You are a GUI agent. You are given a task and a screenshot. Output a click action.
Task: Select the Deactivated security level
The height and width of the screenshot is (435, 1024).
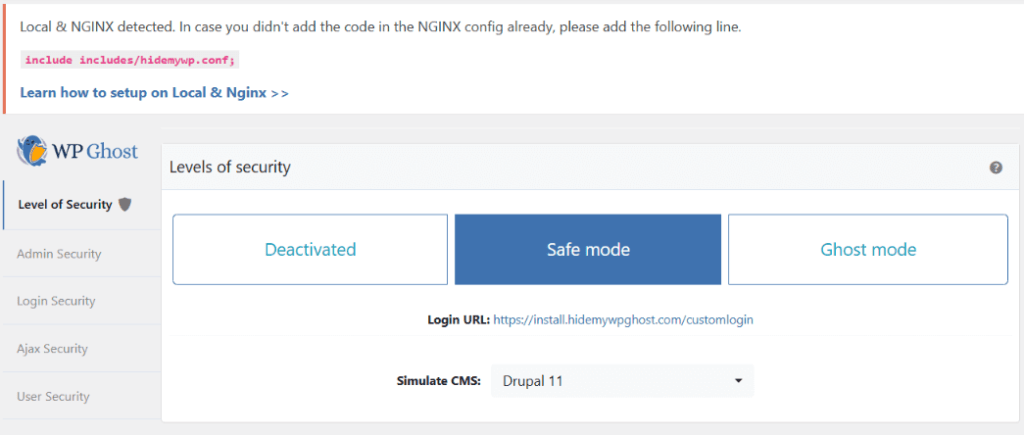tap(310, 249)
